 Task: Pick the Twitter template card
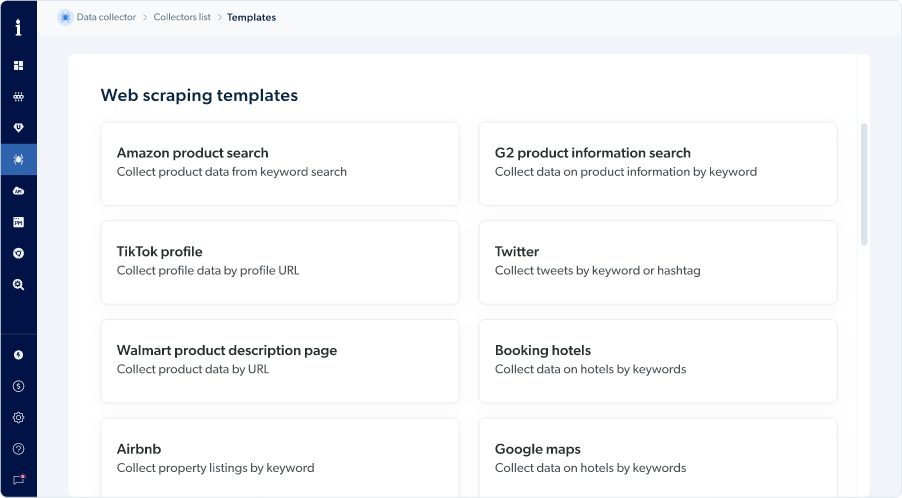pyautogui.click(x=658, y=262)
